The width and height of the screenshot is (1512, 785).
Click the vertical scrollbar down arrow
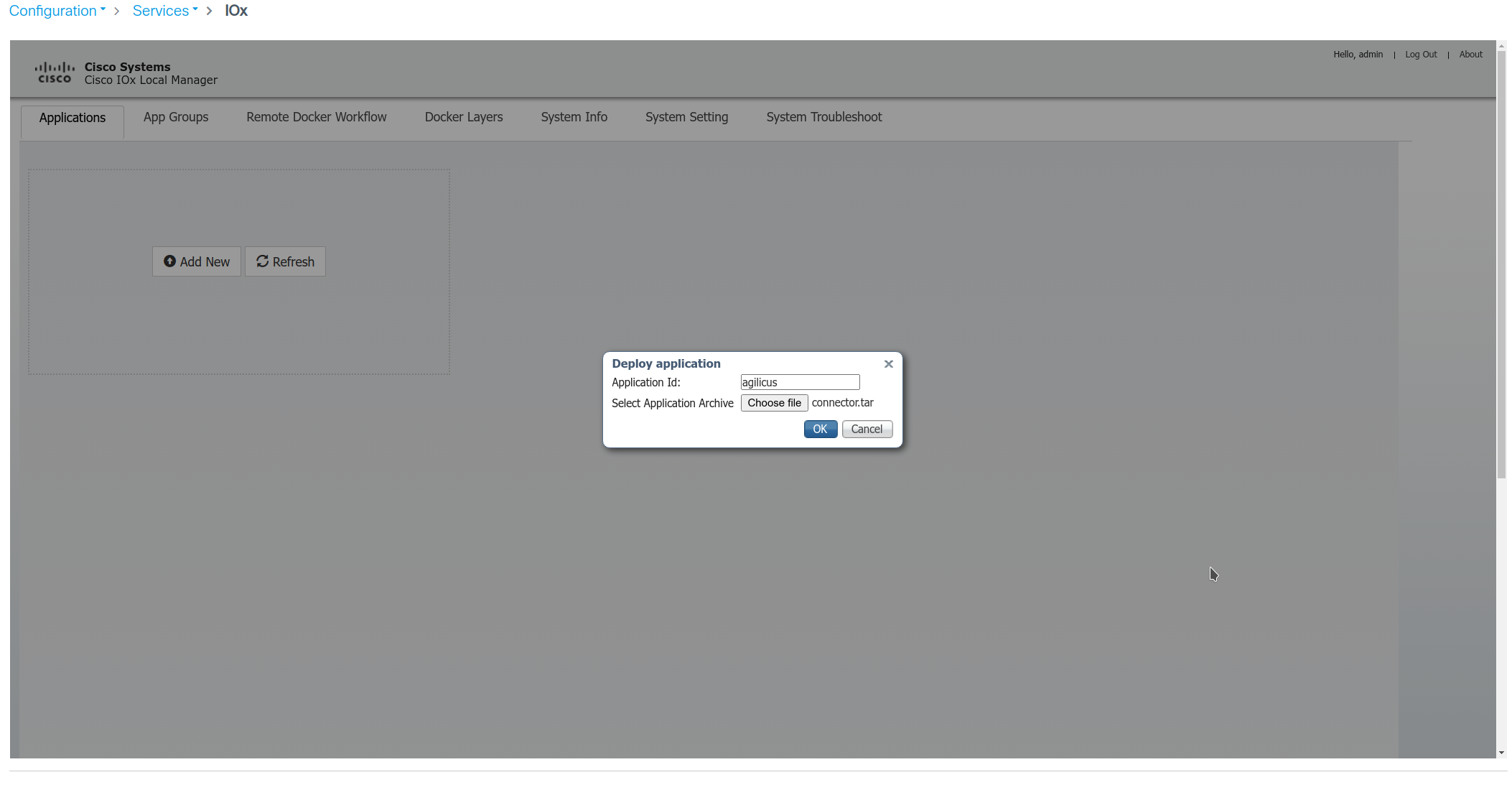pyautogui.click(x=1501, y=753)
